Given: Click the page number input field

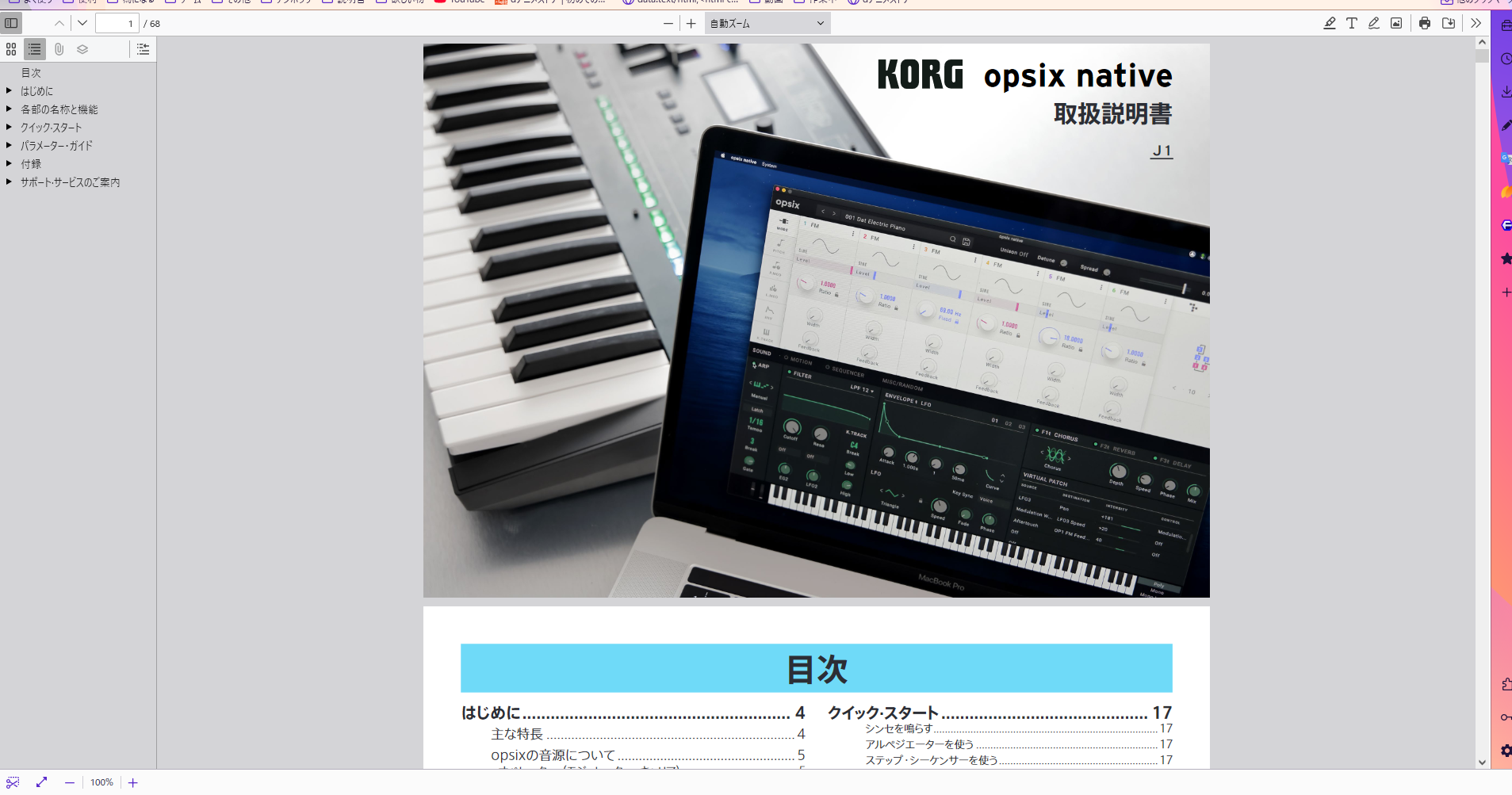Looking at the screenshot, I should coord(117,24).
